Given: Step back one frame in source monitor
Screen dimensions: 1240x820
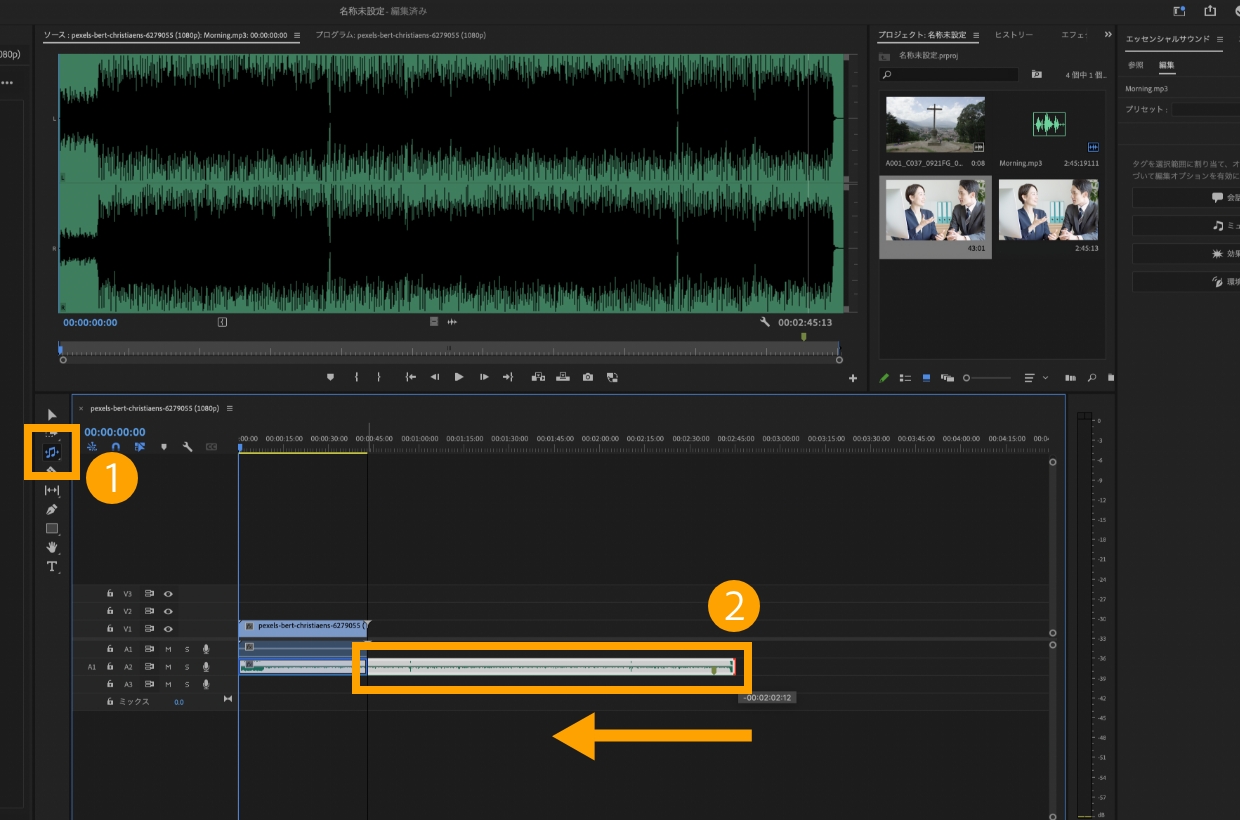Looking at the screenshot, I should tap(435, 377).
